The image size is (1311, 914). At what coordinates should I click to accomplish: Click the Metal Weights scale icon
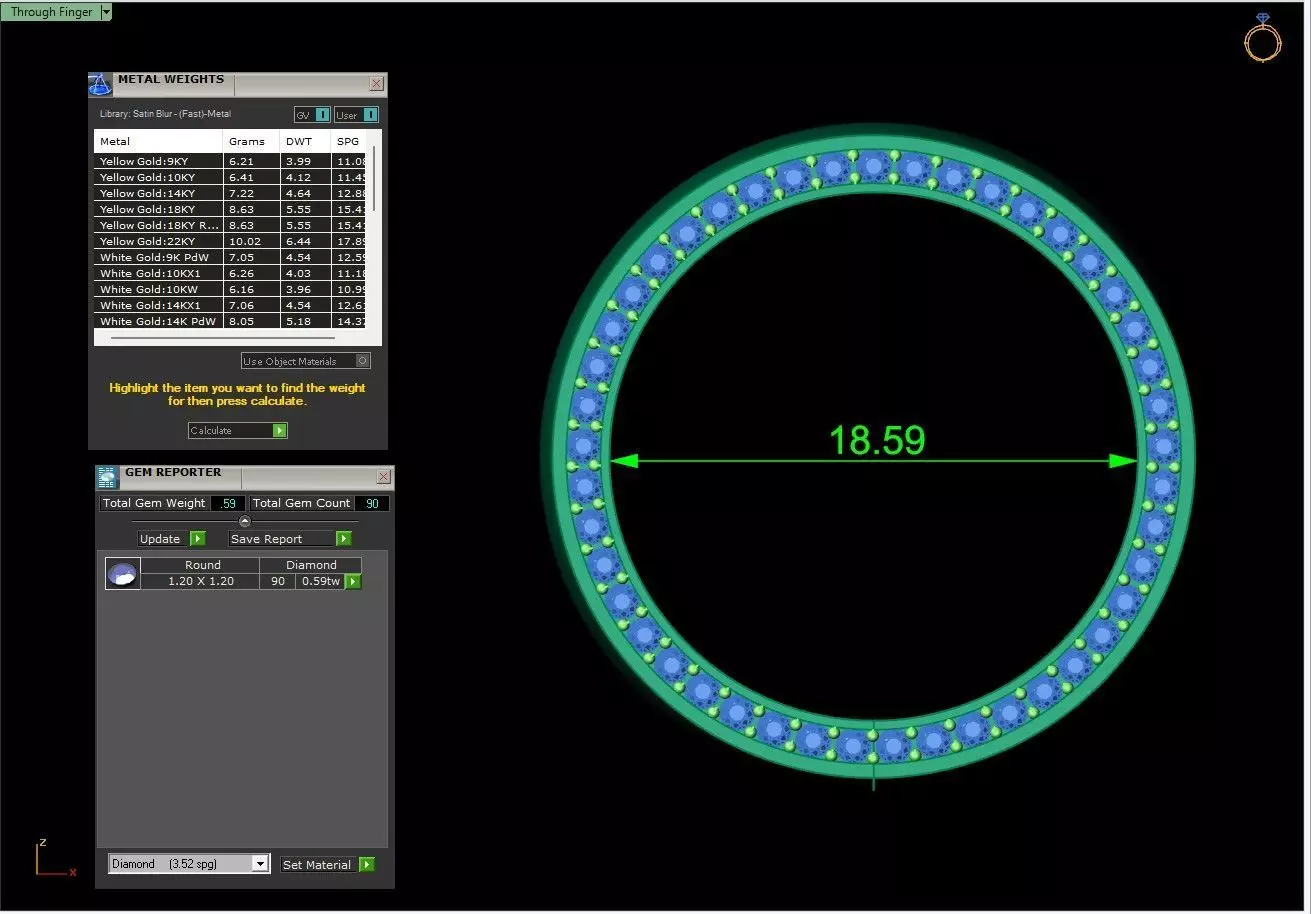point(100,84)
